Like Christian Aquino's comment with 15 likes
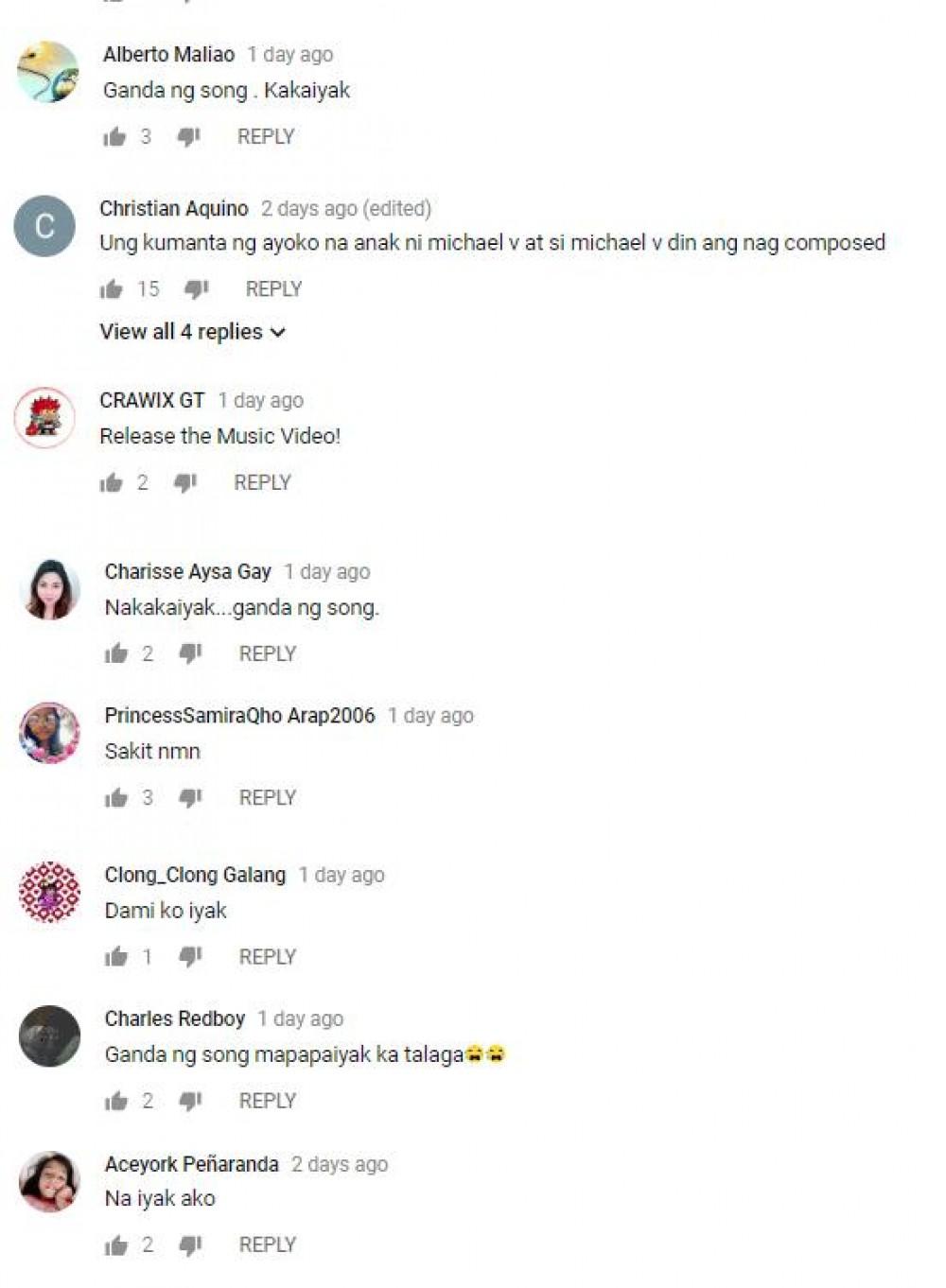946x1288 pixels. [112, 289]
